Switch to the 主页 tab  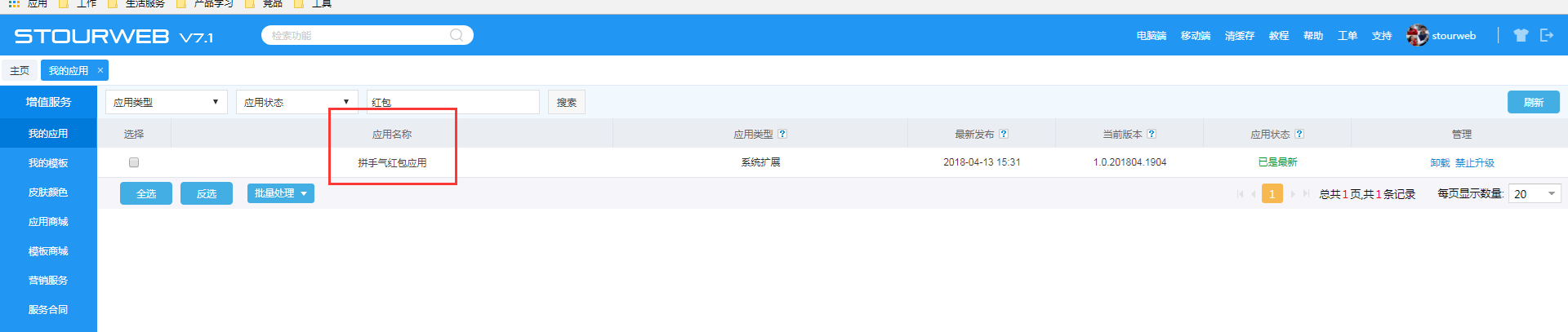pos(20,70)
